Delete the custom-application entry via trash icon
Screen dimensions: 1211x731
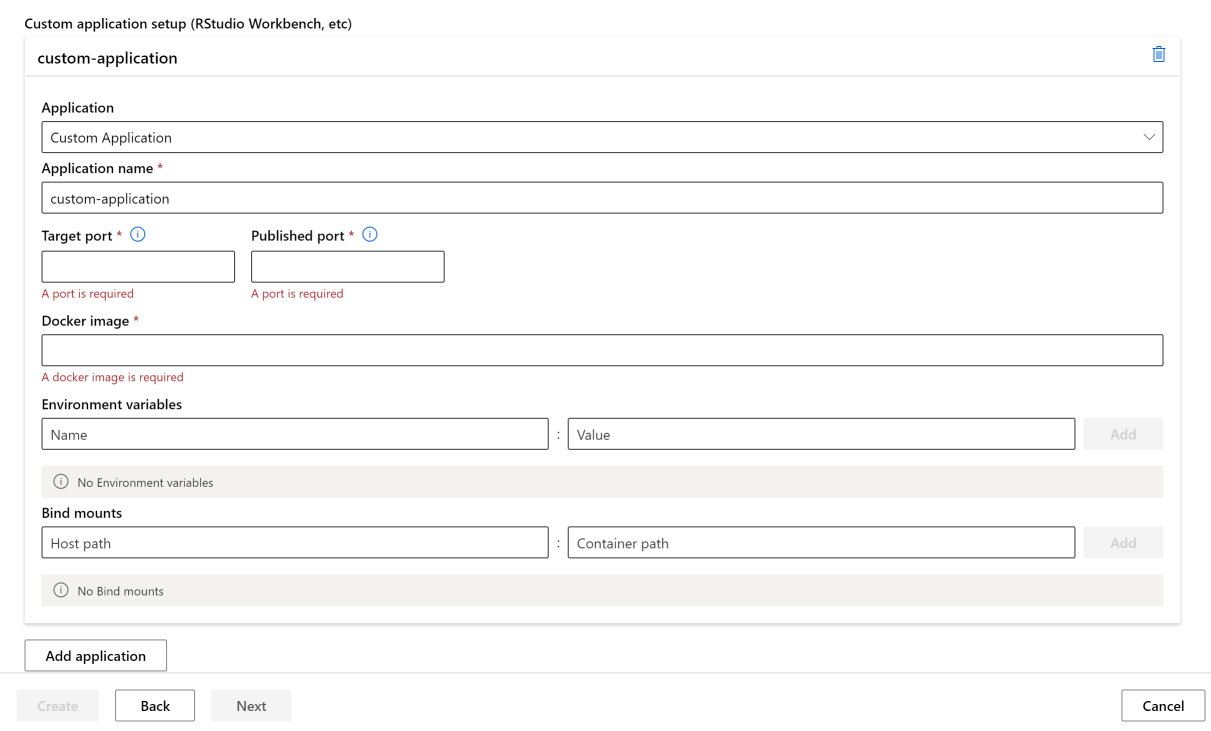(x=1158, y=55)
